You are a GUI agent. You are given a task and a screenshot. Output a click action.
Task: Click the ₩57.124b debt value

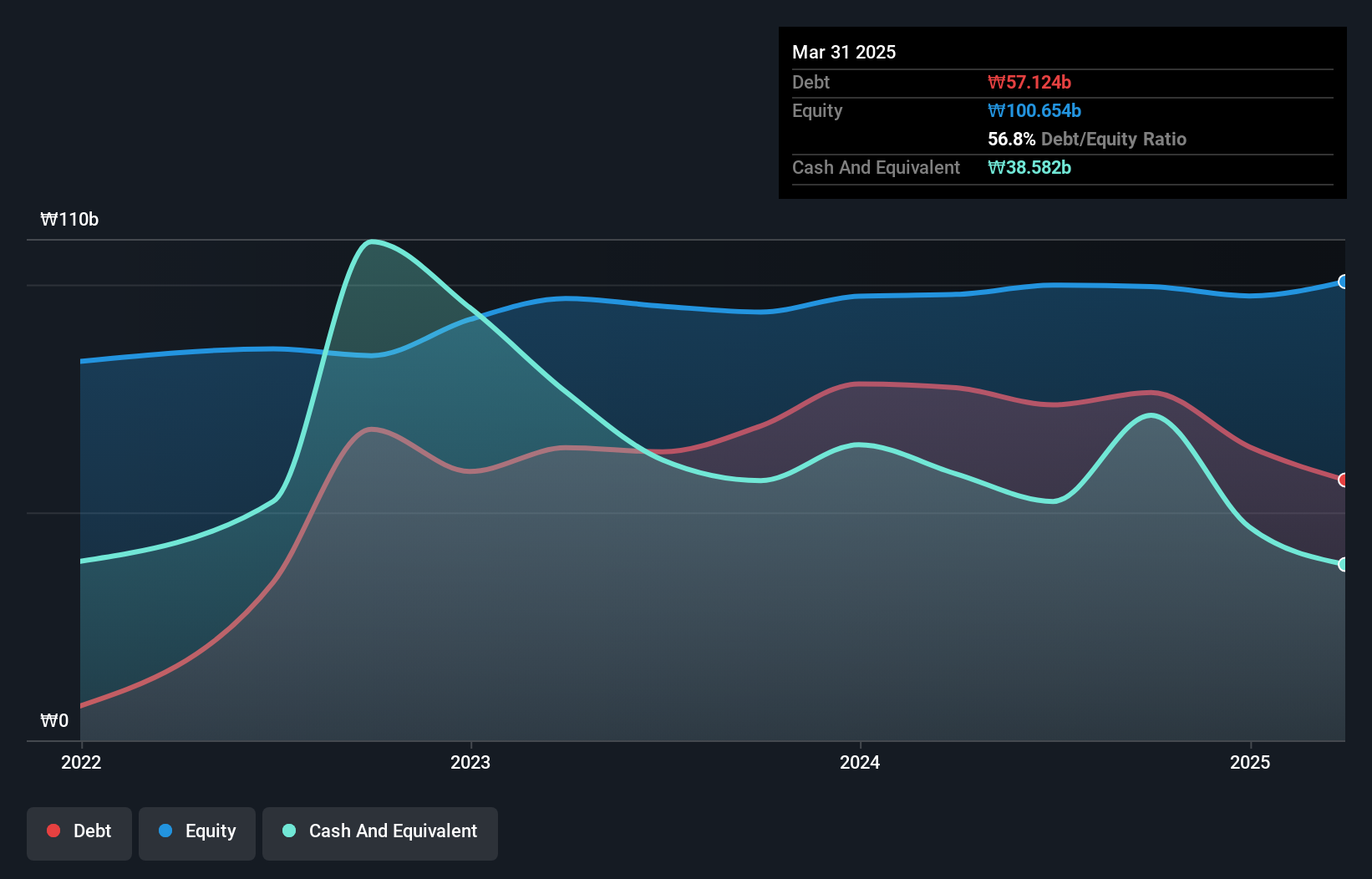tap(1029, 82)
